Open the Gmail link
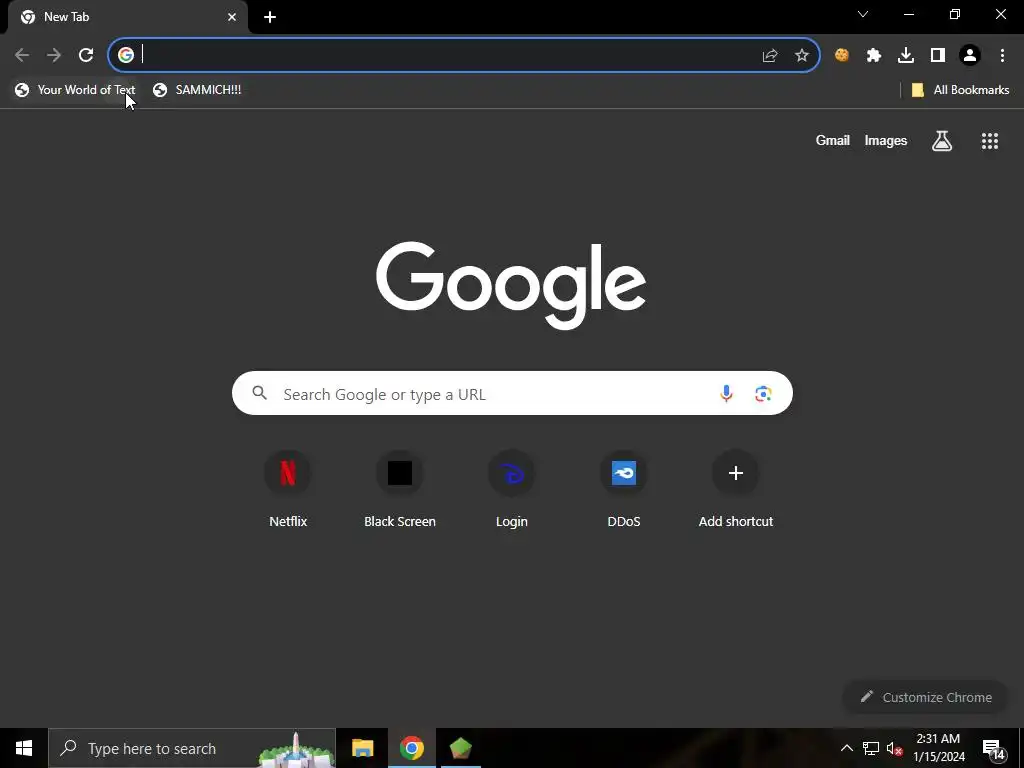Screen dimensions: 1024x768 832,140
